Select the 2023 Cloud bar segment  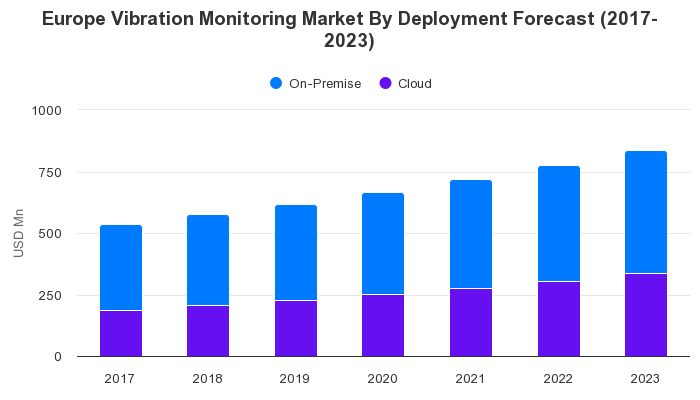point(646,315)
